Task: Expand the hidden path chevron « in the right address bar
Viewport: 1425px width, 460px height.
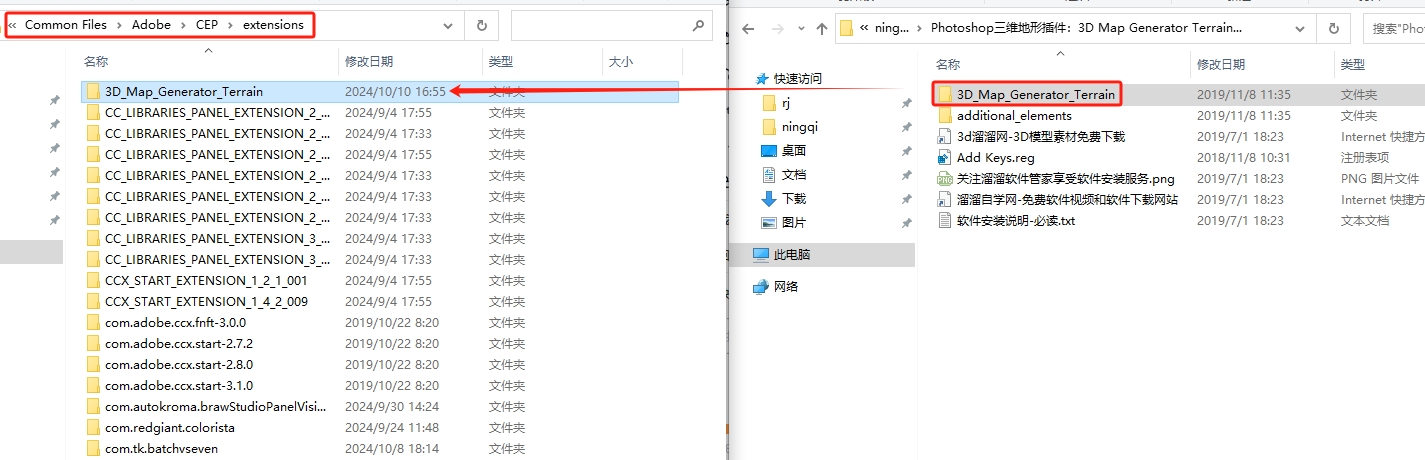Action: pos(865,28)
